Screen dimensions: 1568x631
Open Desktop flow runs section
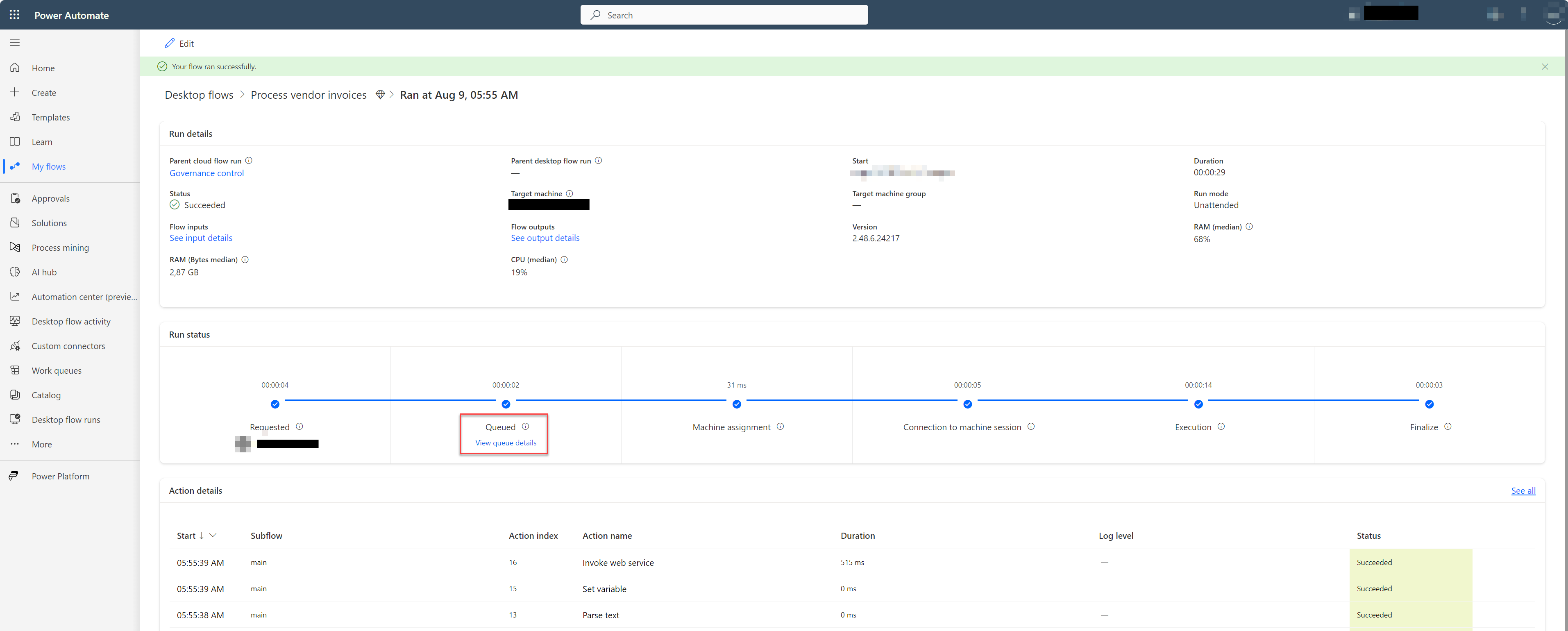tap(66, 419)
